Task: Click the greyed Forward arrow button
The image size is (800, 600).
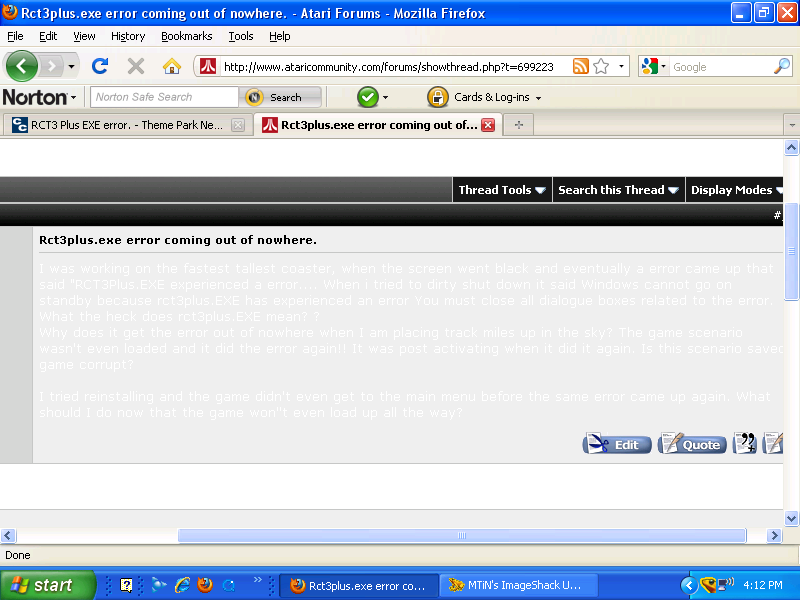Action: pos(51,66)
